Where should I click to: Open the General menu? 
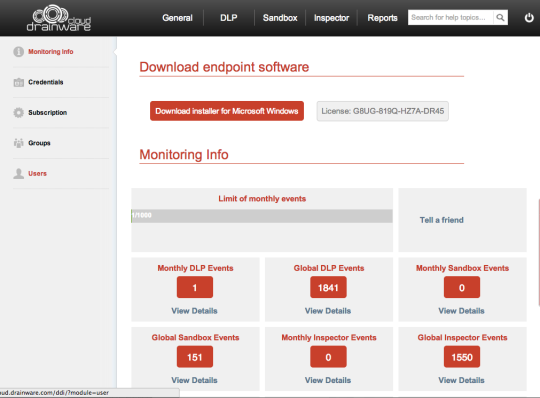point(177,18)
